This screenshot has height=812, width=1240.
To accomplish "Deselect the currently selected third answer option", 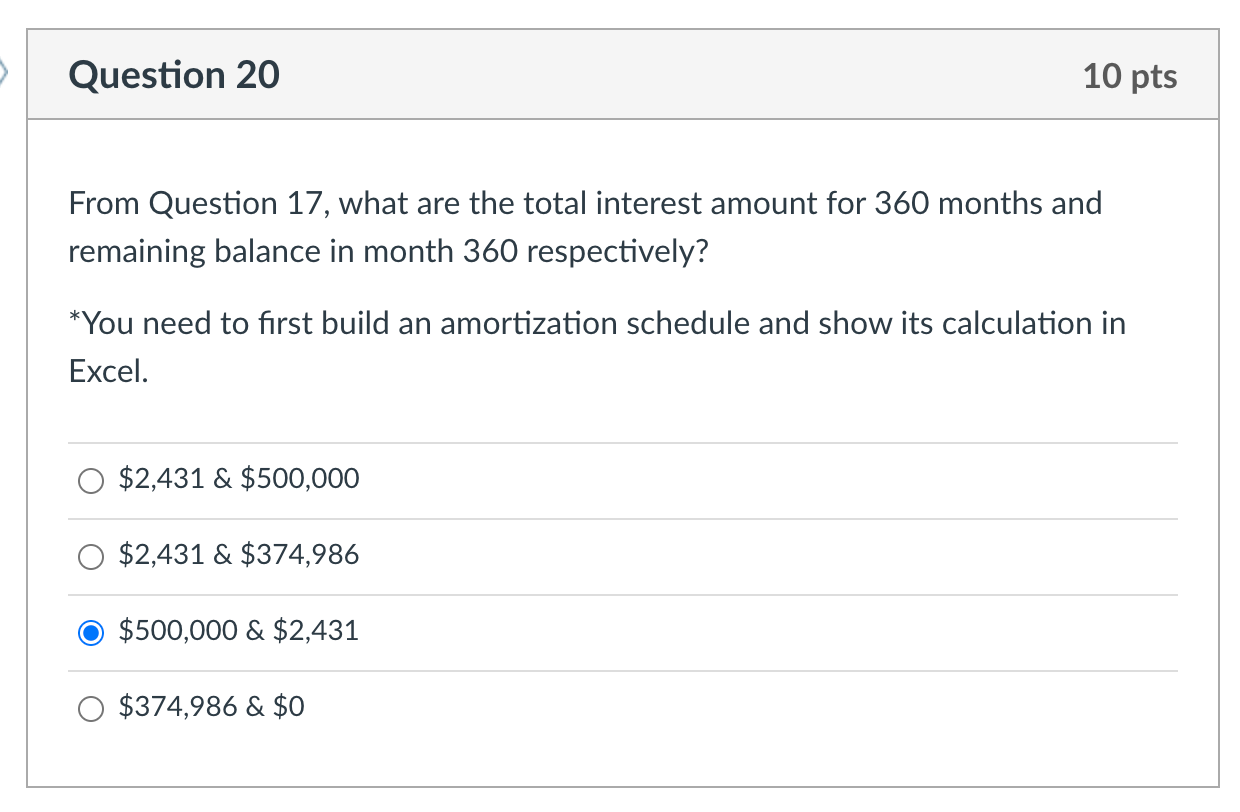I will pyautogui.click(x=91, y=633).
